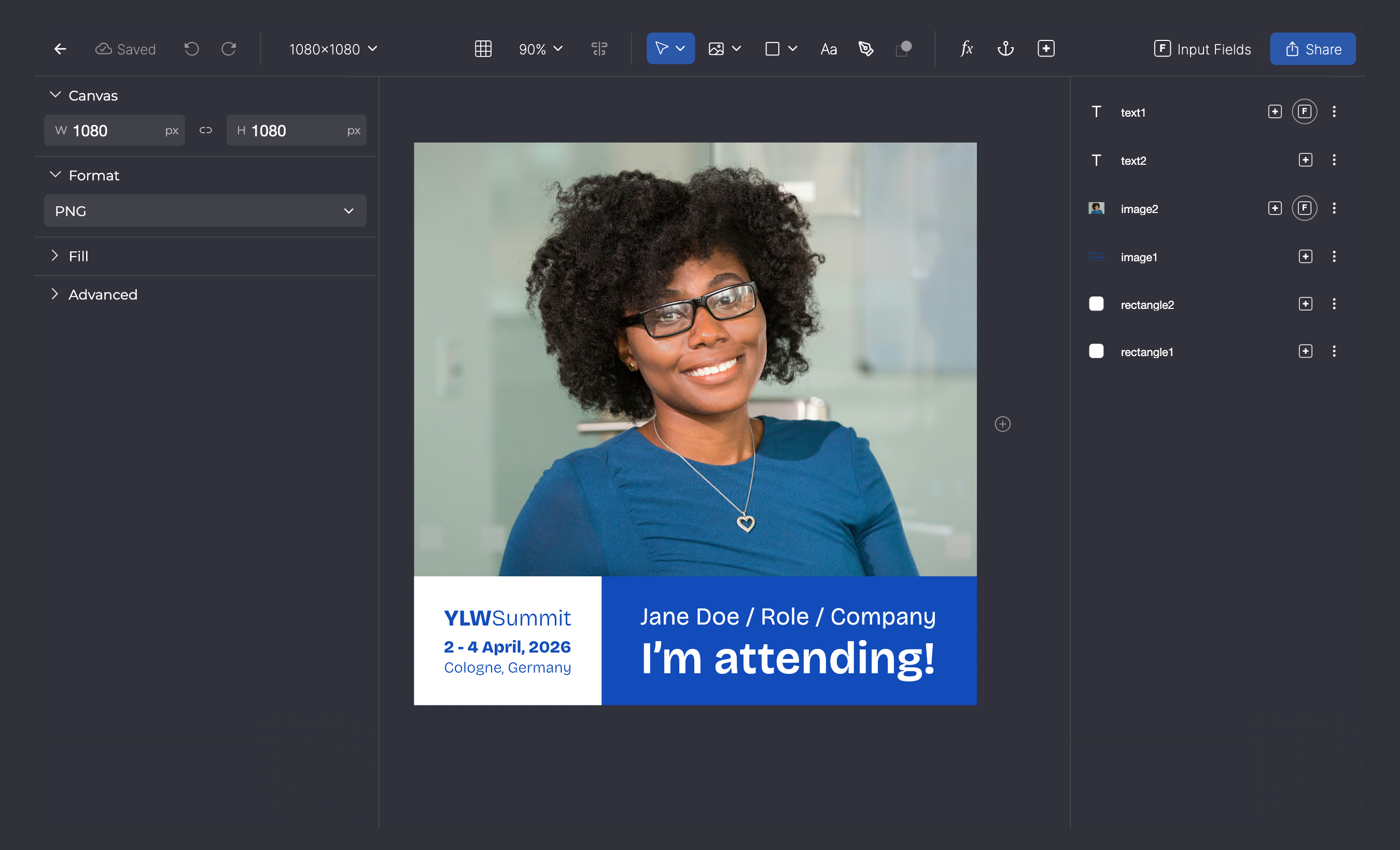Click the anchor icon in toolbar
The width and height of the screenshot is (1400, 850).
point(1006,49)
